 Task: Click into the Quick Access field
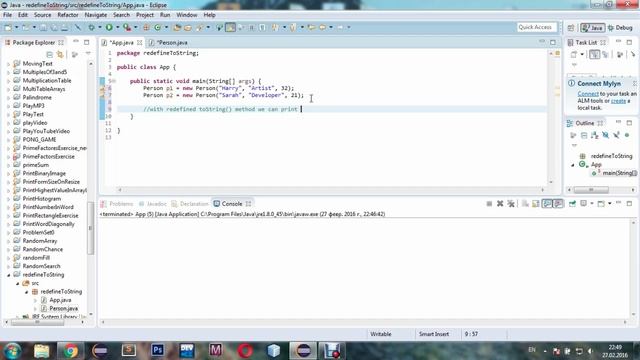pyautogui.click(x=536, y=27)
